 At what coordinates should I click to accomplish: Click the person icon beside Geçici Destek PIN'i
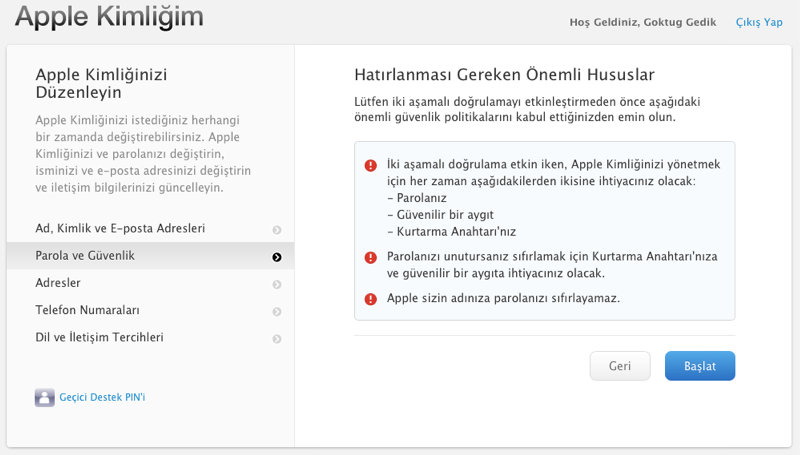[44, 398]
